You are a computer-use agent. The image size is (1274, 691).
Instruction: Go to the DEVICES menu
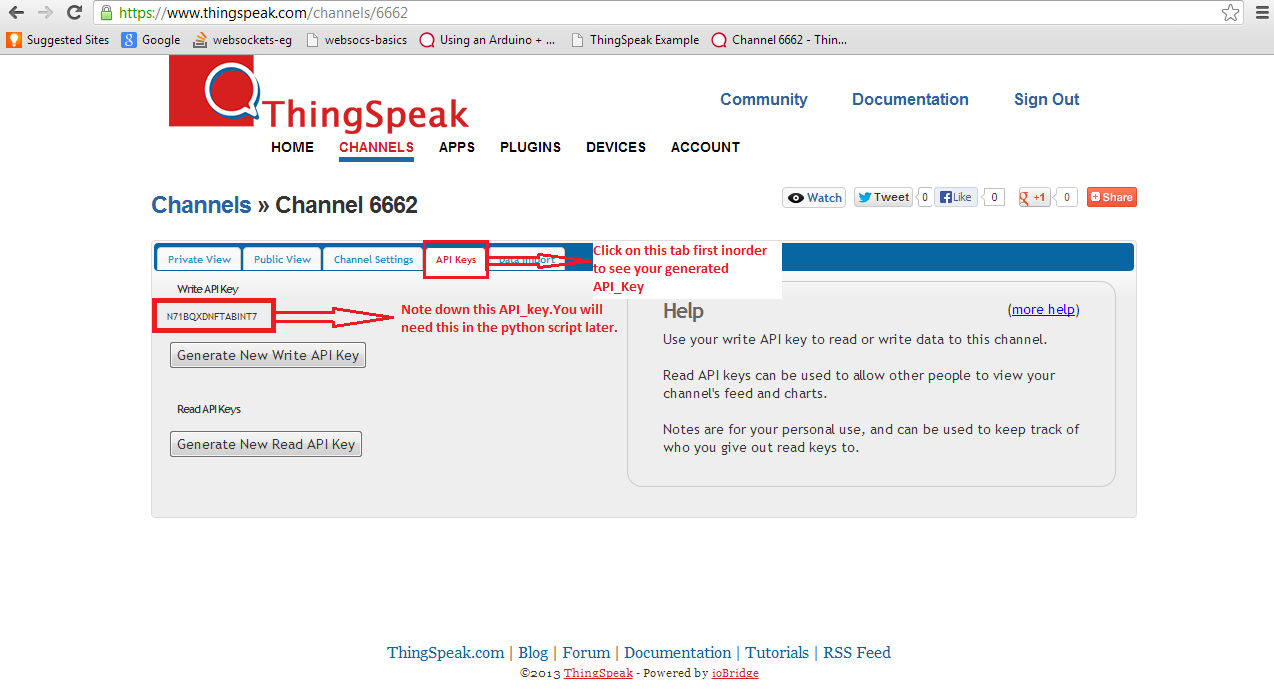pyautogui.click(x=615, y=147)
